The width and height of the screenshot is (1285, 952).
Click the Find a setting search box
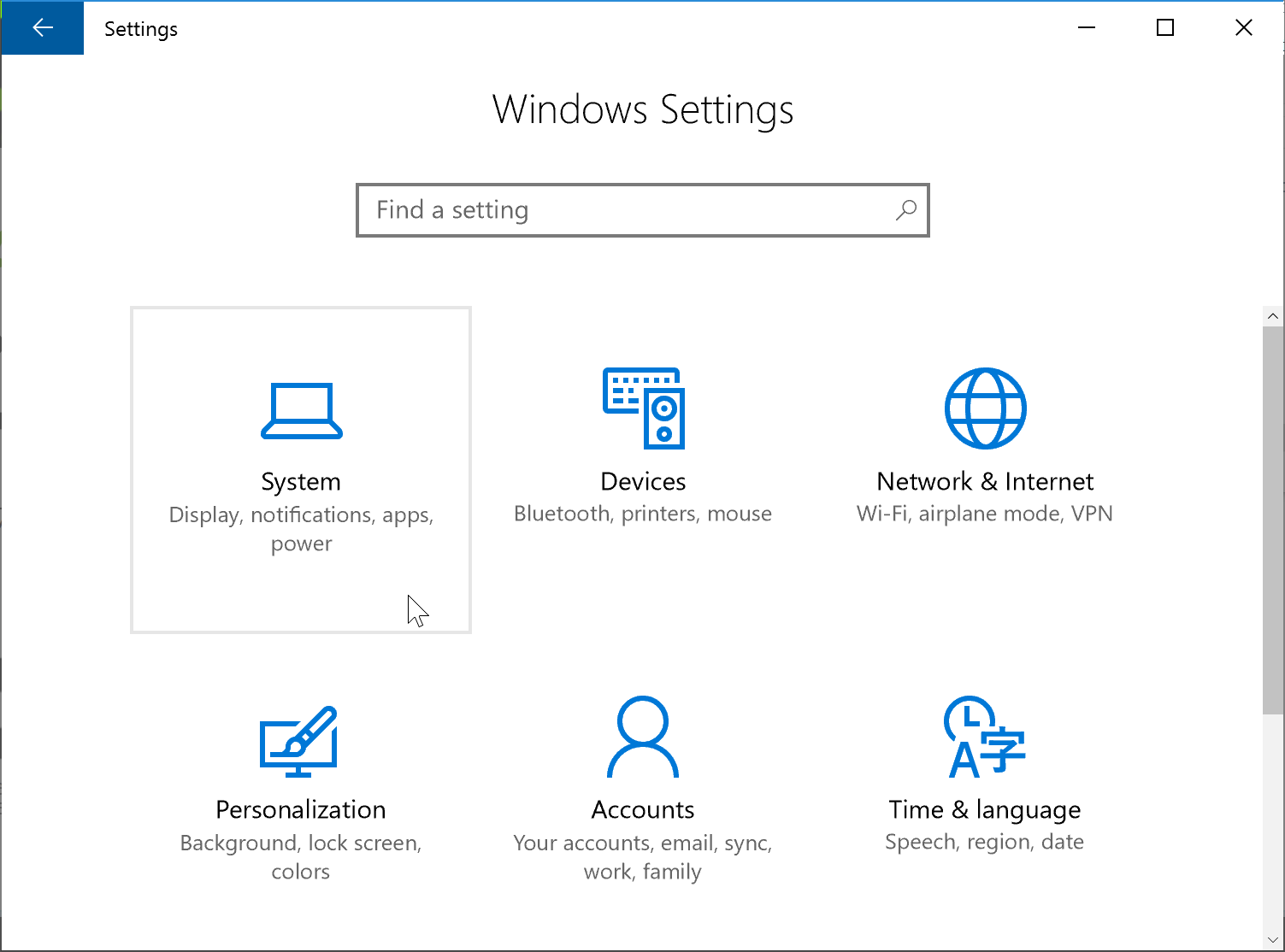pos(643,210)
